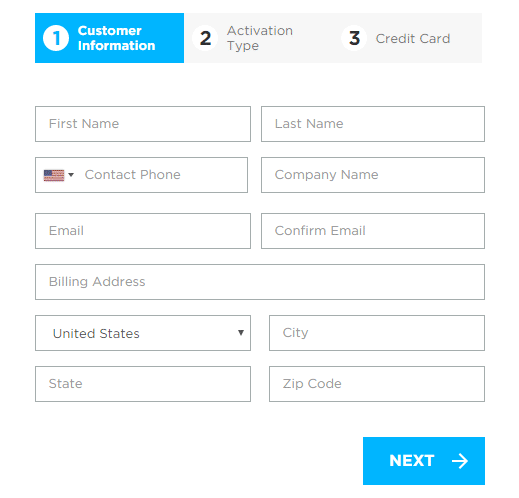This screenshot has height=498, width=519.
Task: Click the Email input box
Action: 143,231
